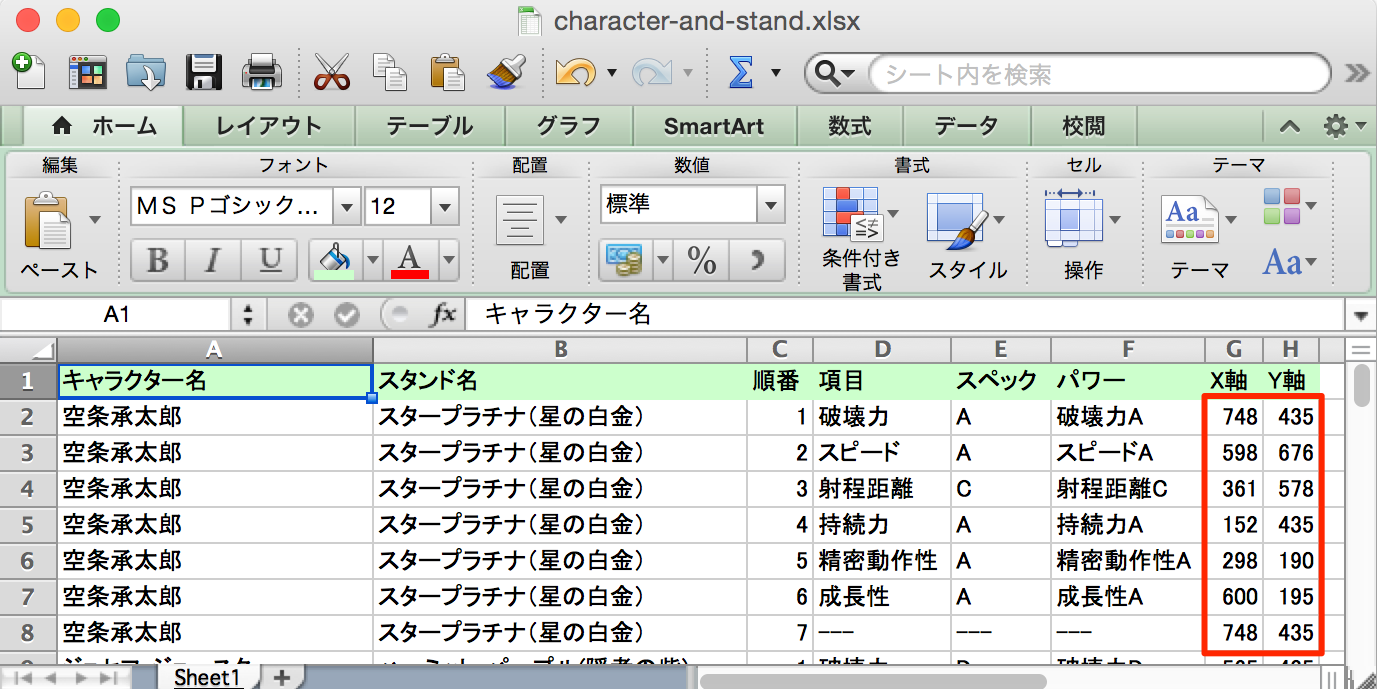Paste from the standard toolbar clipboard icon
This screenshot has width=1377, height=689.
pos(448,72)
